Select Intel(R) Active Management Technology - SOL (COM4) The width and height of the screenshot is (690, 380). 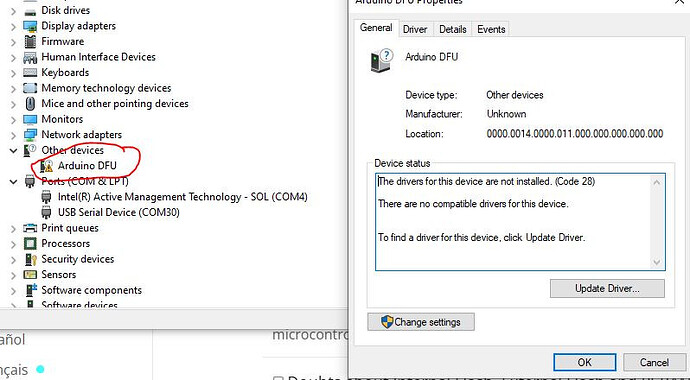[183, 197]
